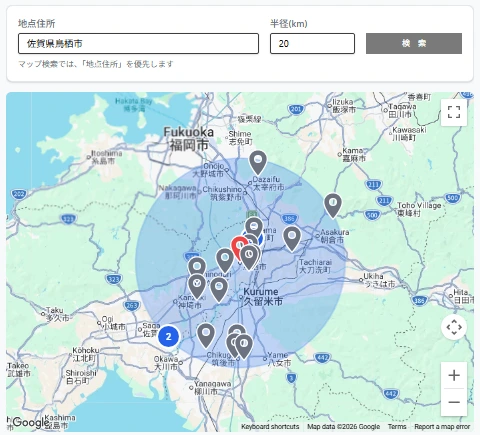The height and width of the screenshot is (435, 480).
Task: Click the Fukuoka 福岡市 city label
Action: (x=189, y=138)
